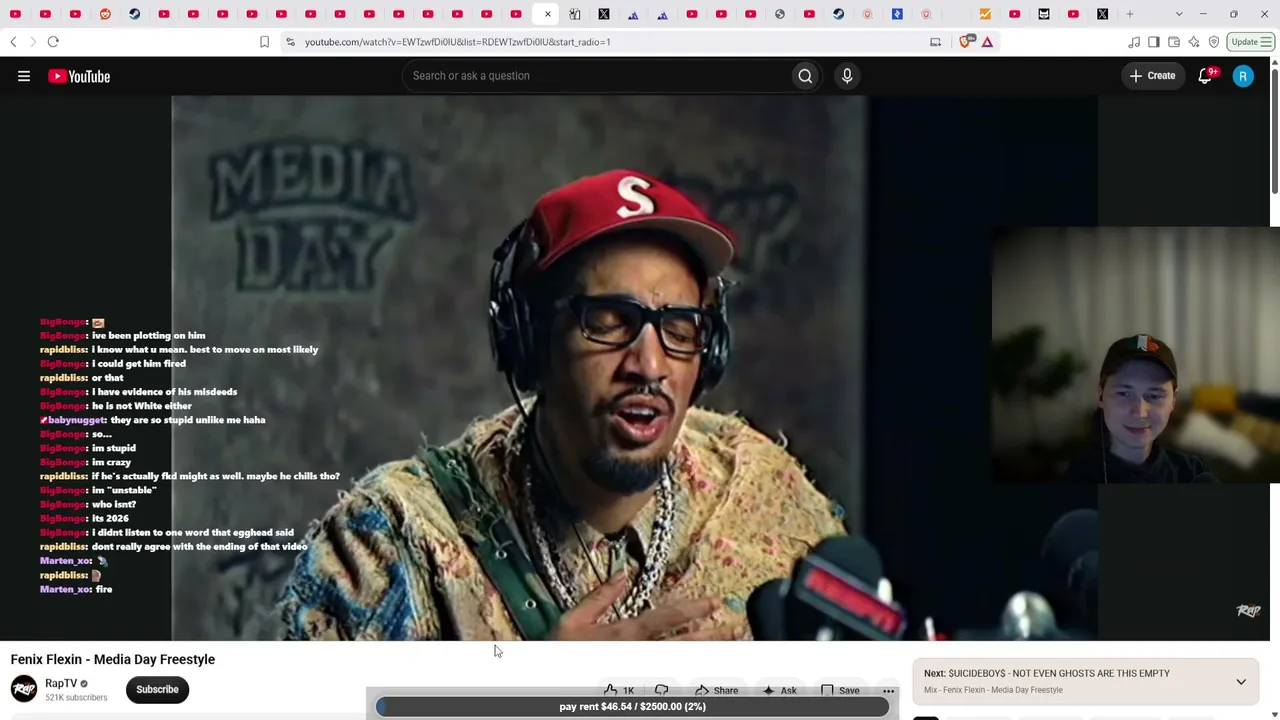Viewport: 1280px width, 720px height.
Task: Close the active YouTube tab
Action: [547, 14]
